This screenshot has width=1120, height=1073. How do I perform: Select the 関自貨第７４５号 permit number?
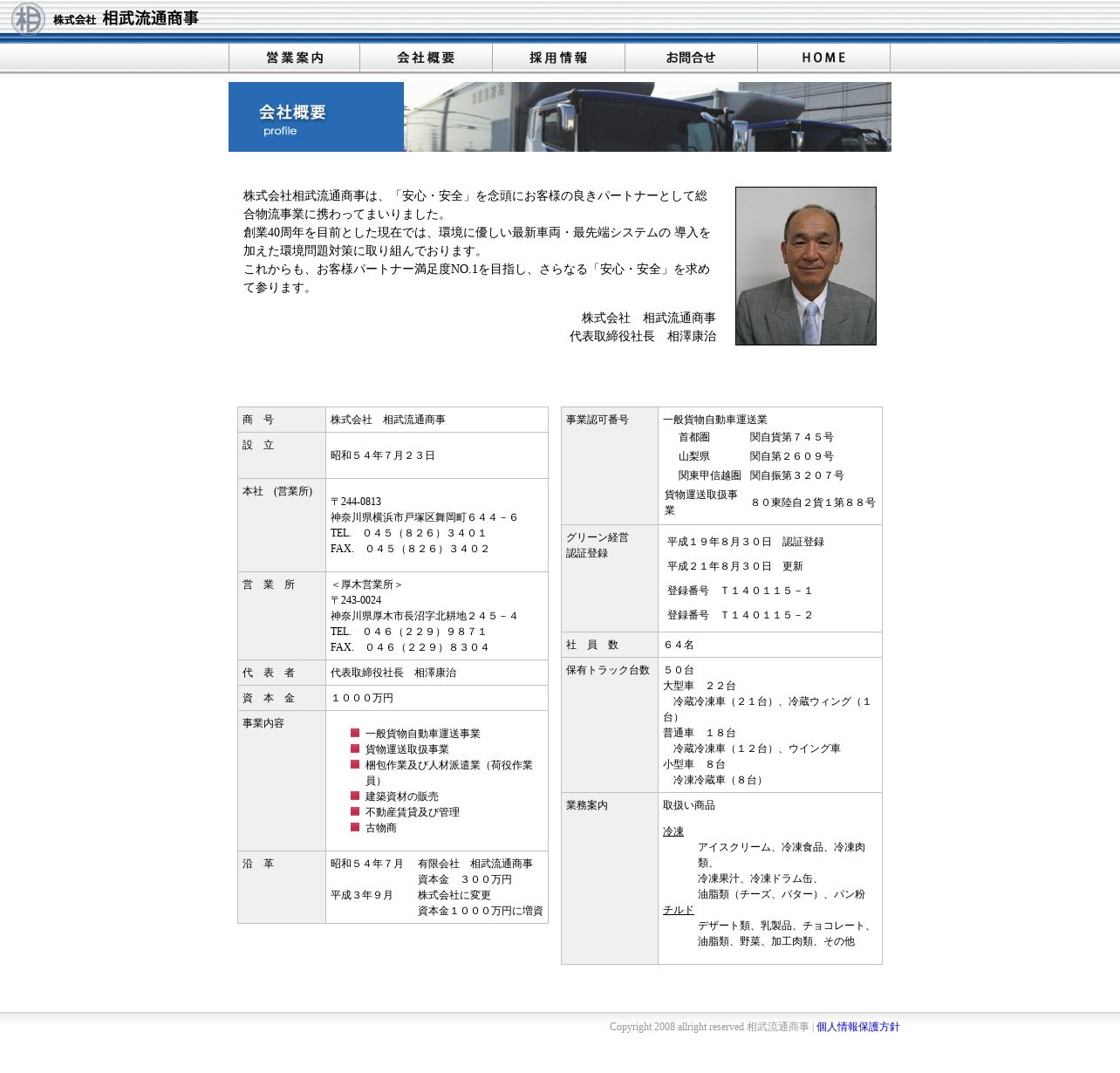point(792,437)
